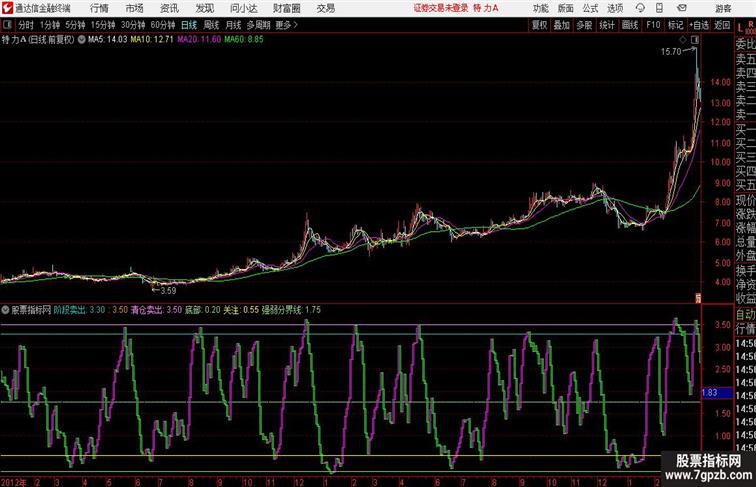The height and width of the screenshot is (487, 756).
Task: Switch to 分时 period tab
Action: click(x=26, y=25)
